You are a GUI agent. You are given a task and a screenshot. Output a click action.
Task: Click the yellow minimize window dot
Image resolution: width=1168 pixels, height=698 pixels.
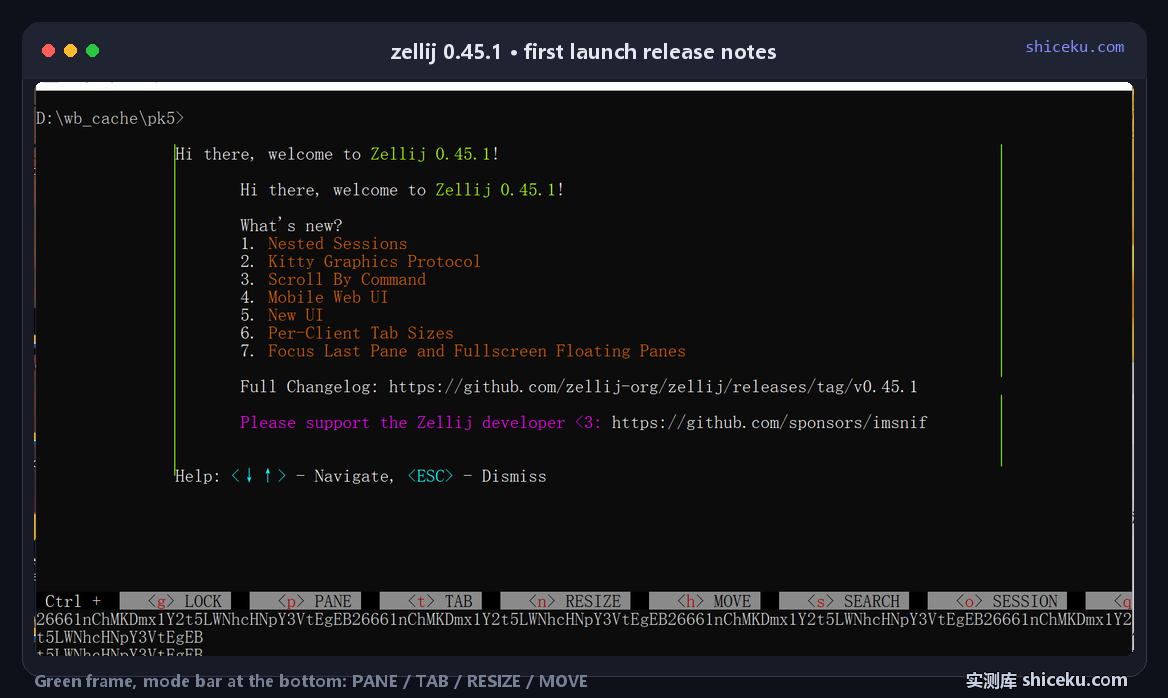pos(70,51)
